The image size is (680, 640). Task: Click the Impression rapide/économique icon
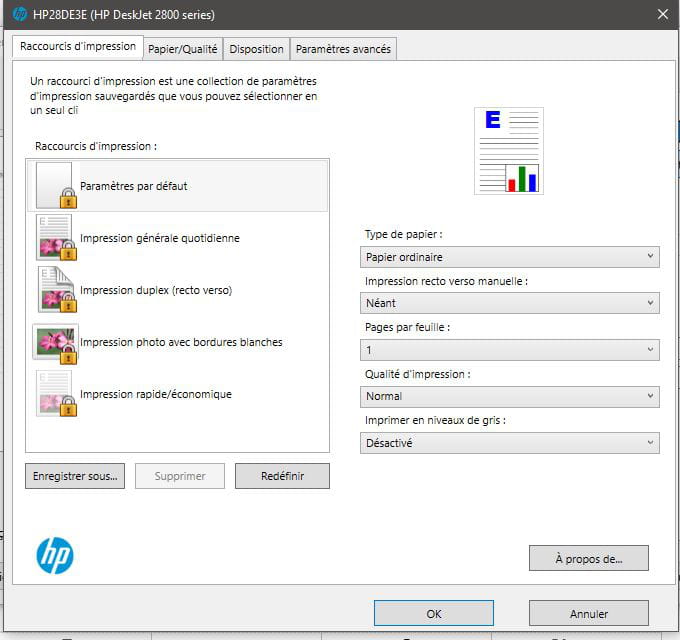[x=56, y=394]
